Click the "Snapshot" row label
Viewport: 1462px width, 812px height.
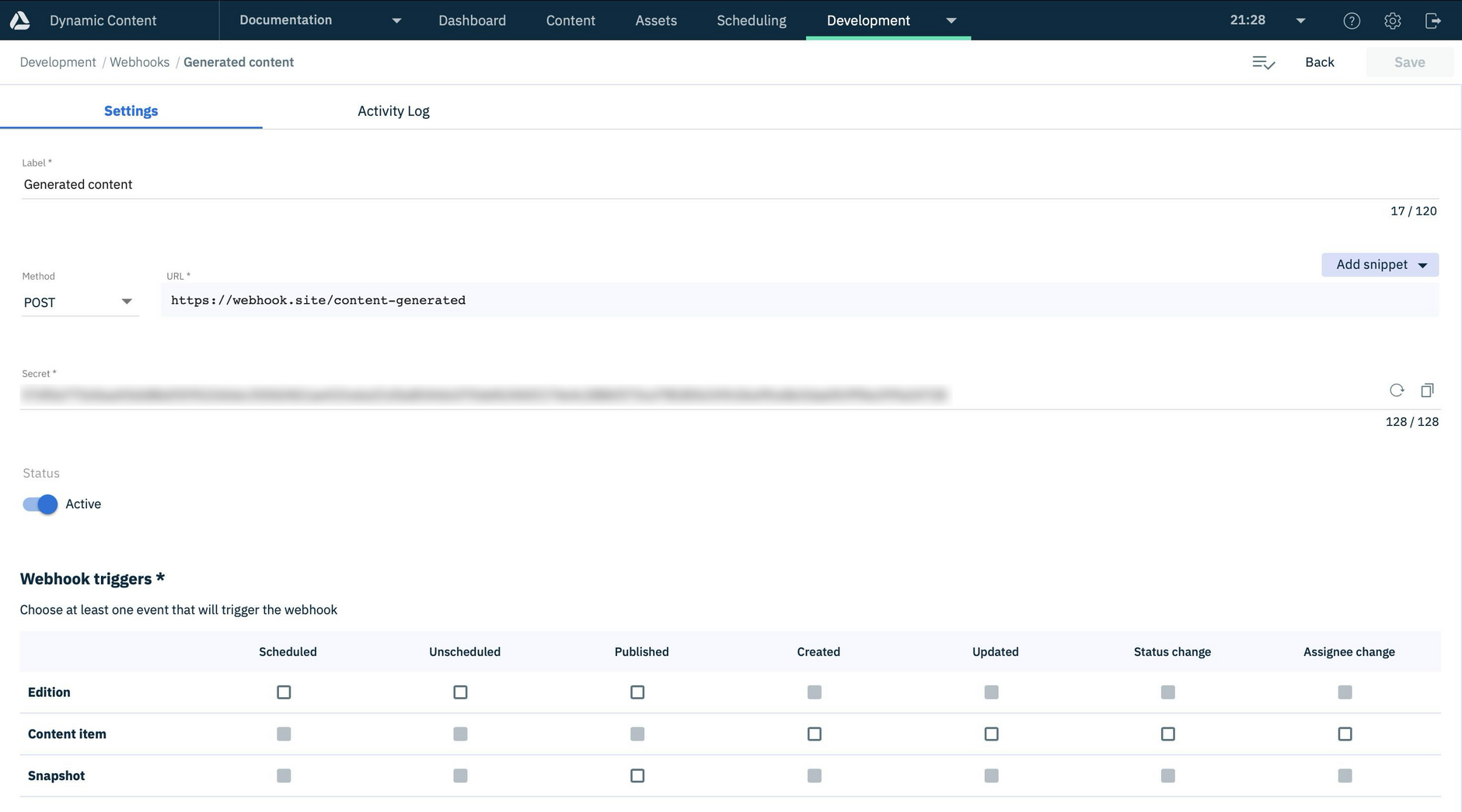coord(56,776)
